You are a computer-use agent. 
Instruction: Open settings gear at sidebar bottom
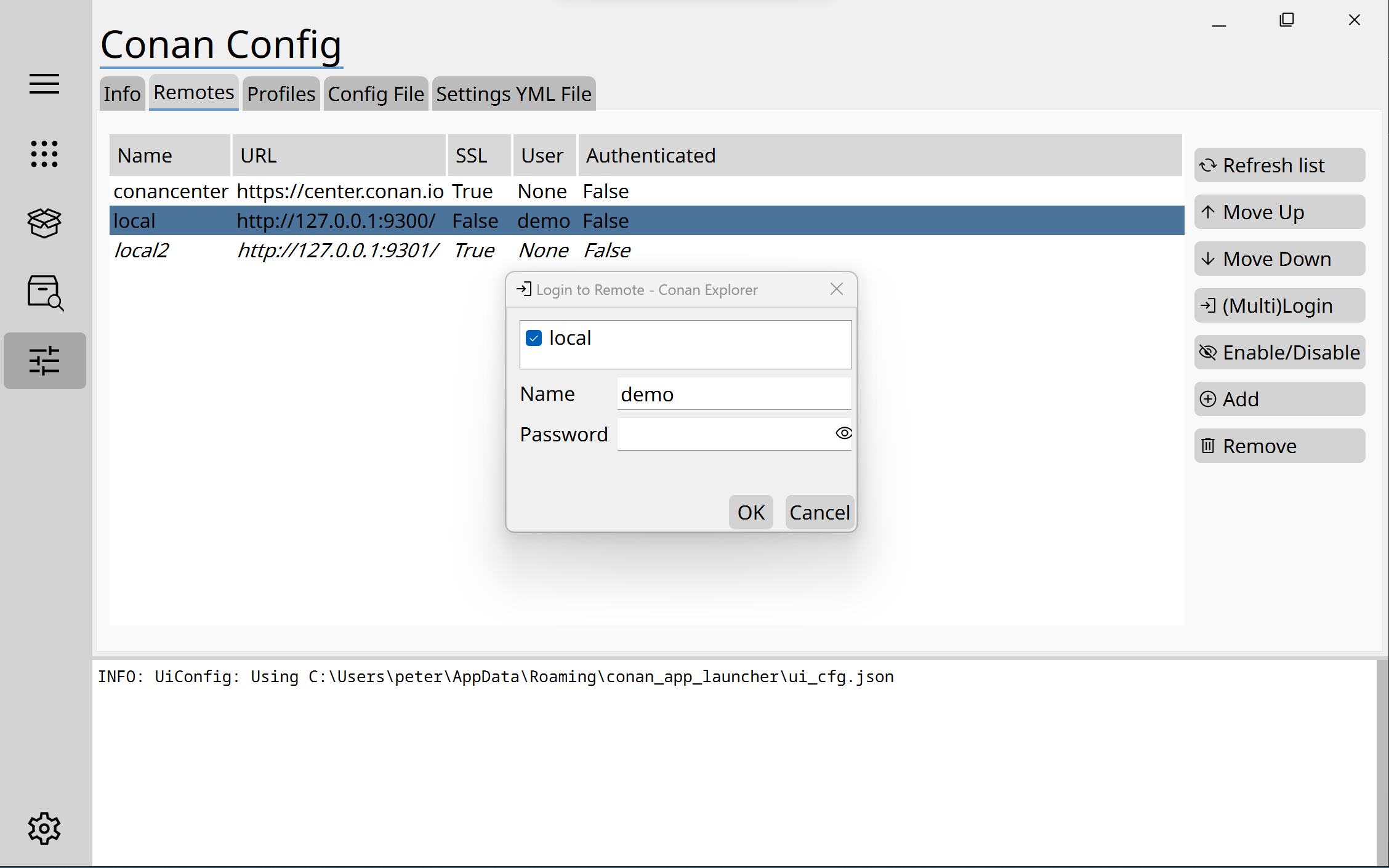tap(44, 828)
